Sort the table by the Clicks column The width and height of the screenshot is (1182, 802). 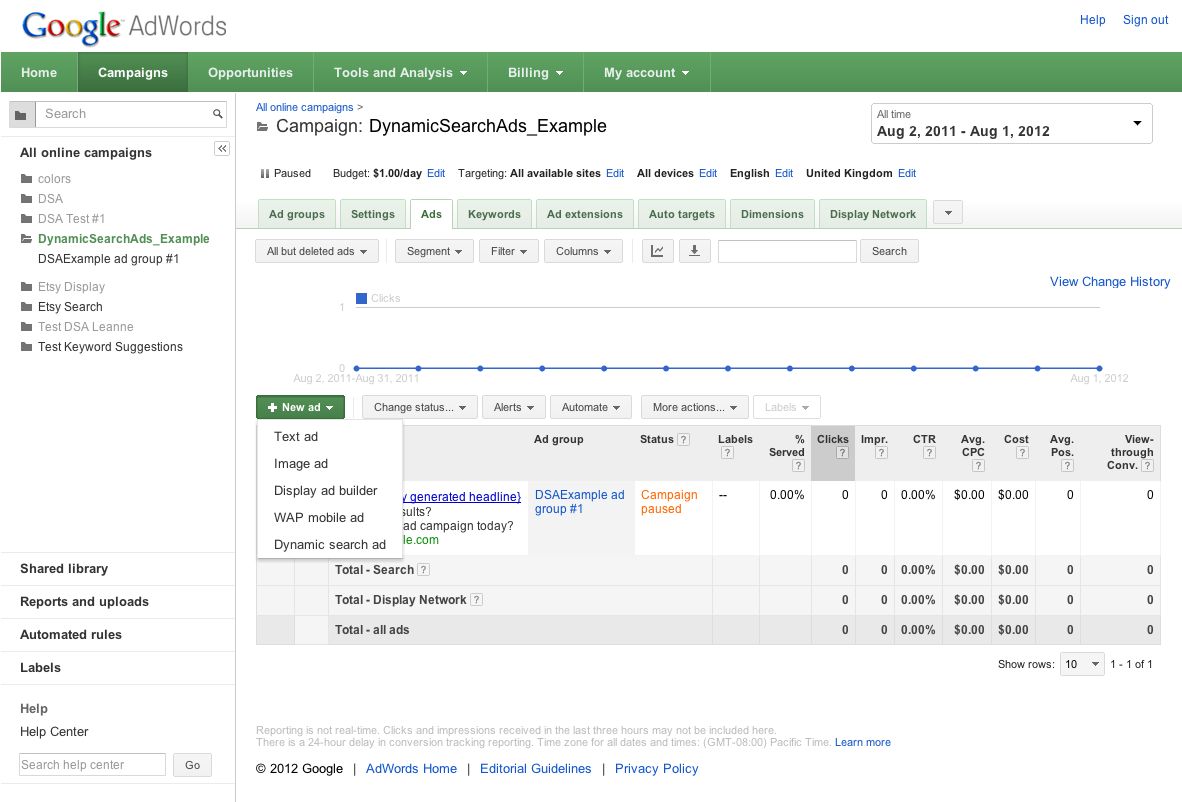832,439
